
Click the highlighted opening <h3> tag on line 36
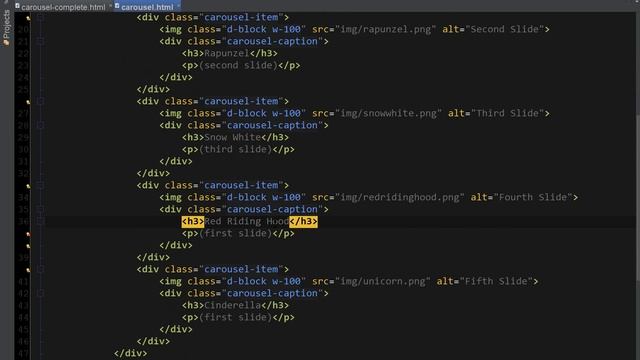[x=193, y=221]
